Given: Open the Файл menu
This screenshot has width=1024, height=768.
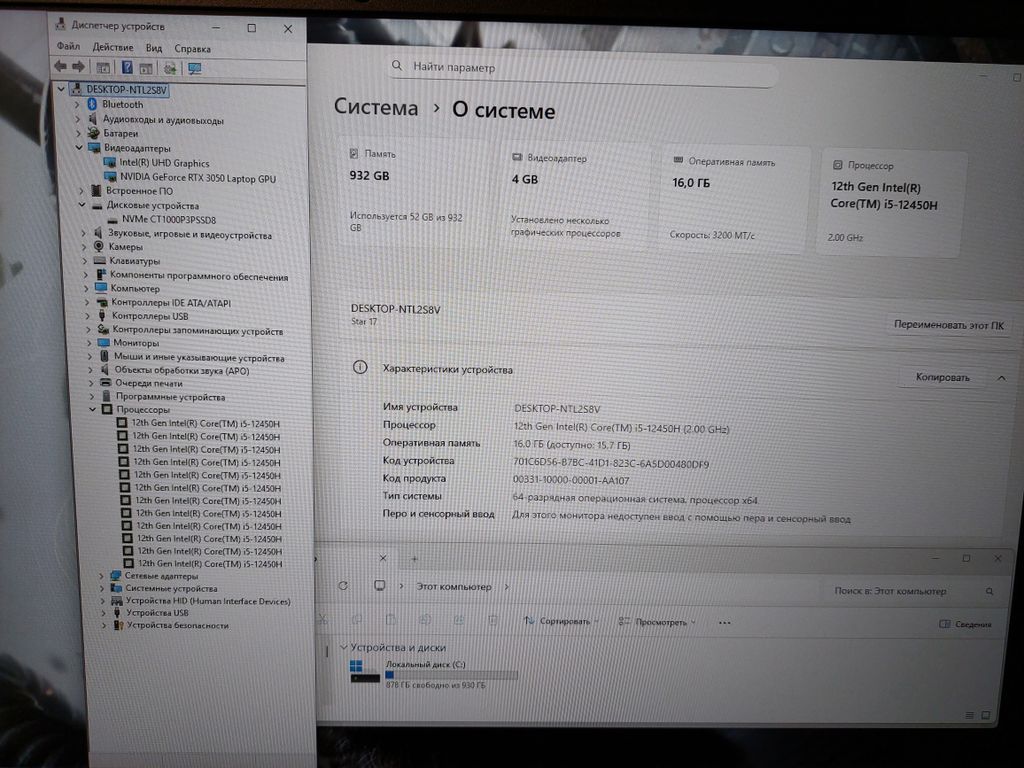Looking at the screenshot, I should point(68,47).
